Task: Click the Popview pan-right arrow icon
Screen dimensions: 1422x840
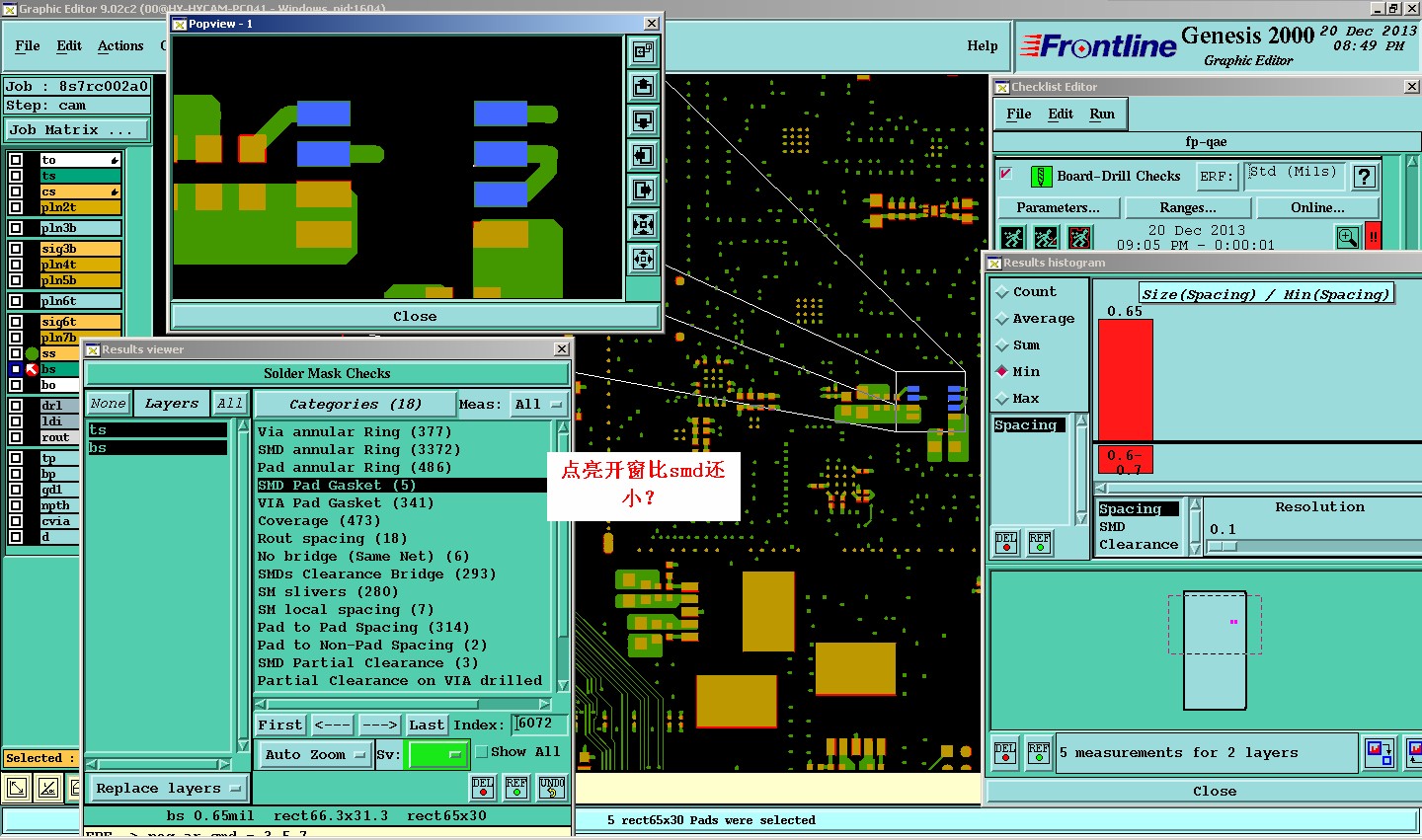Action: click(643, 190)
